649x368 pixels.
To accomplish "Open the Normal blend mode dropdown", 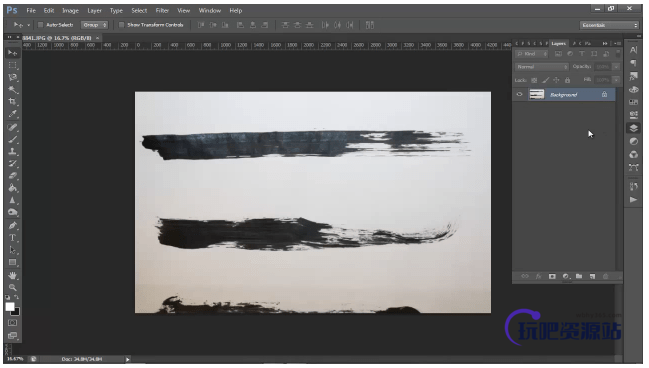I will tap(542, 67).
